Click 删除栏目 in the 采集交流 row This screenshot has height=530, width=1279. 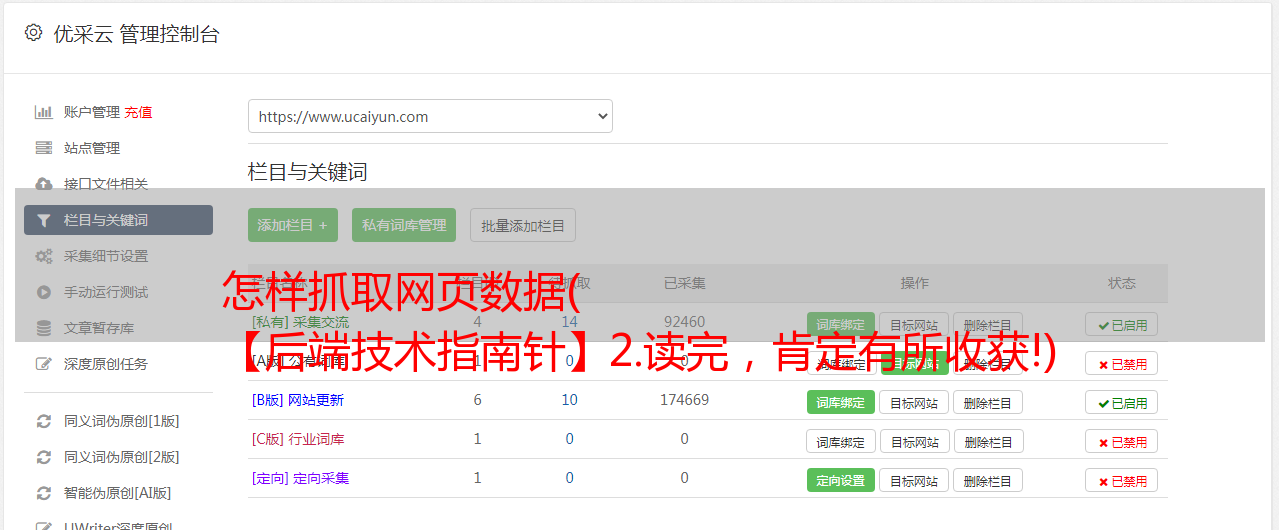(x=988, y=324)
